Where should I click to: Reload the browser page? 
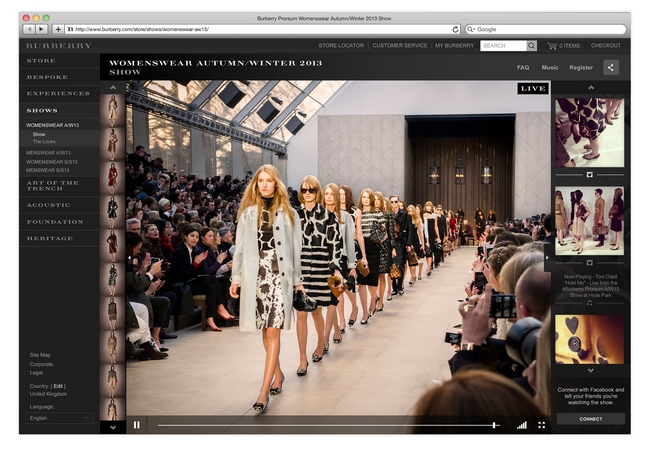[455, 29]
